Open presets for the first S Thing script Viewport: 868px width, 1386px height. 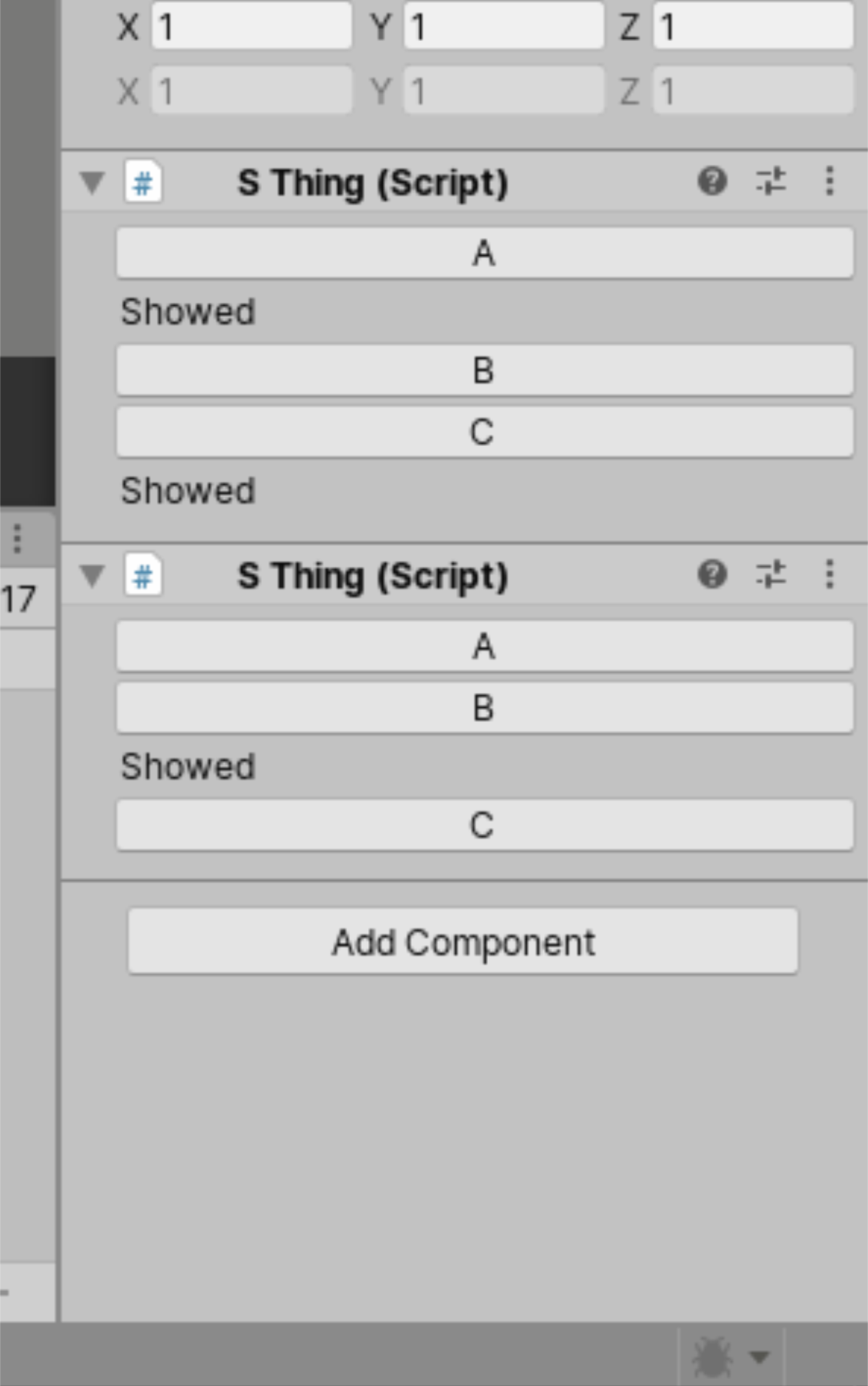771,182
